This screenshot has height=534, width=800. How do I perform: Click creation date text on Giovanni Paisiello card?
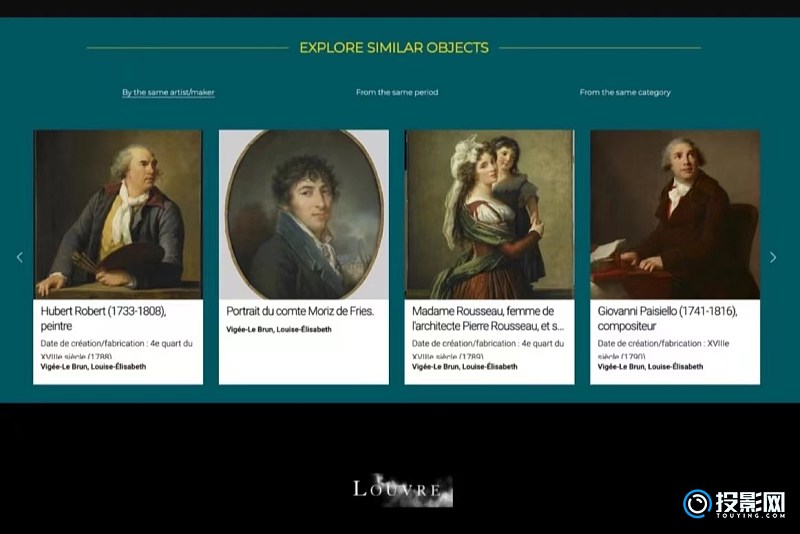[x=663, y=349]
